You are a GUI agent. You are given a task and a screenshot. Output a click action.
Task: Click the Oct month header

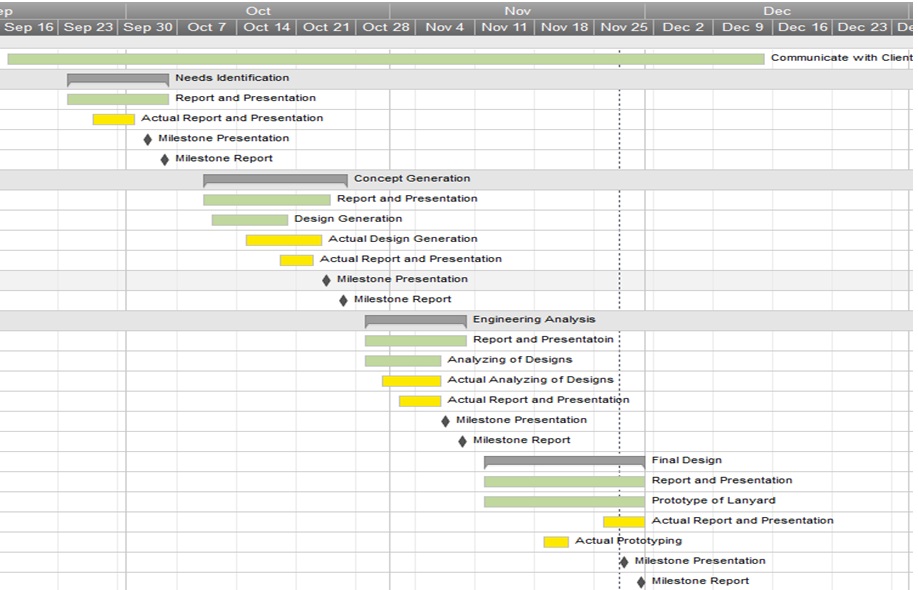click(258, 10)
